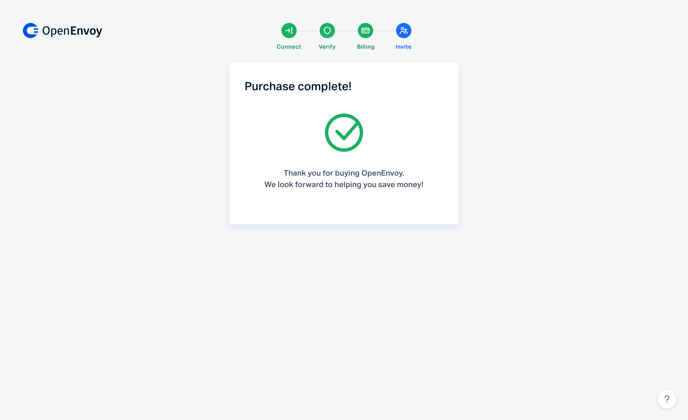Open the help question mark button

tap(666, 399)
